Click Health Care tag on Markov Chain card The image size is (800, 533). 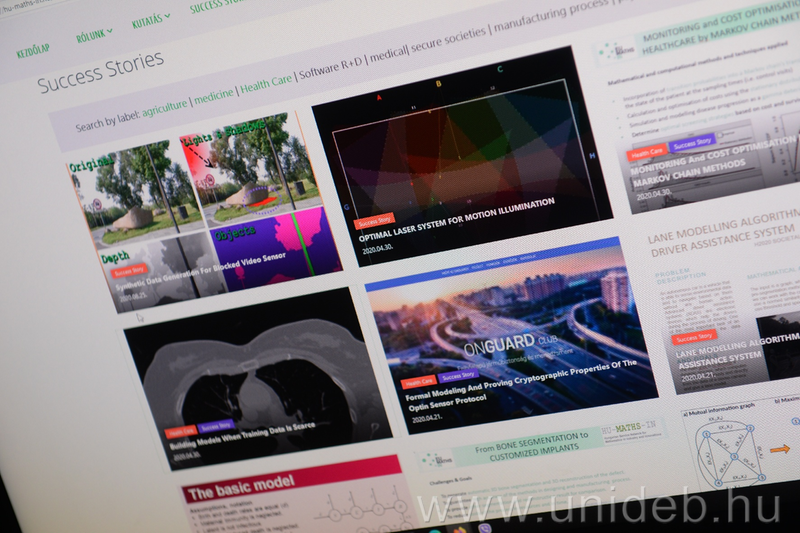[x=645, y=153]
